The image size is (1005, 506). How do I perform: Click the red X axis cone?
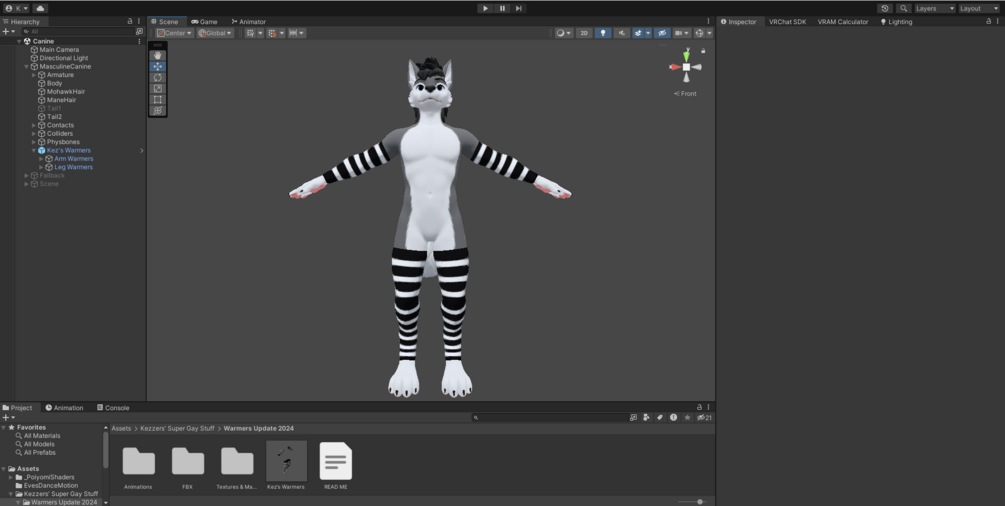pyautogui.click(x=674, y=67)
